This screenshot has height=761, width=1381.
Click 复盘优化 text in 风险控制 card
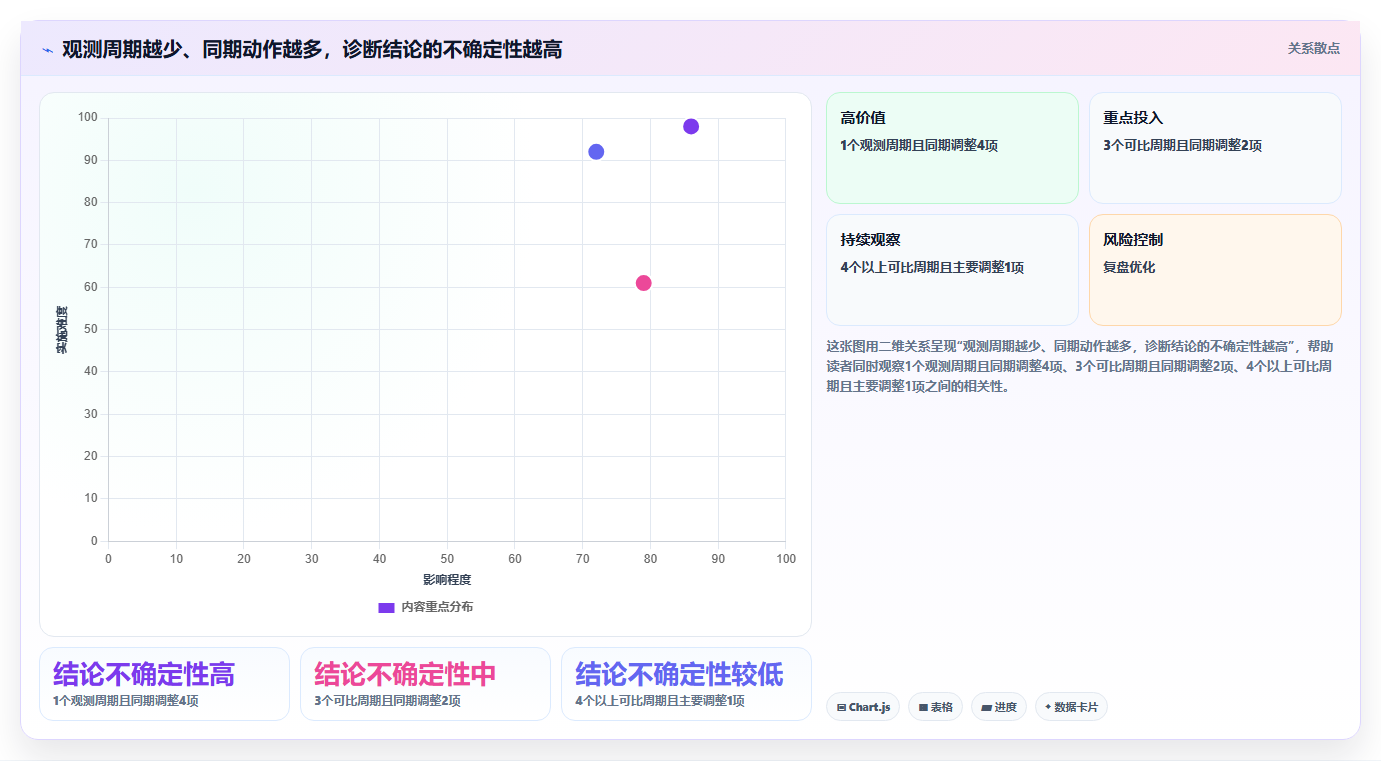pyautogui.click(x=1129, y=268)
